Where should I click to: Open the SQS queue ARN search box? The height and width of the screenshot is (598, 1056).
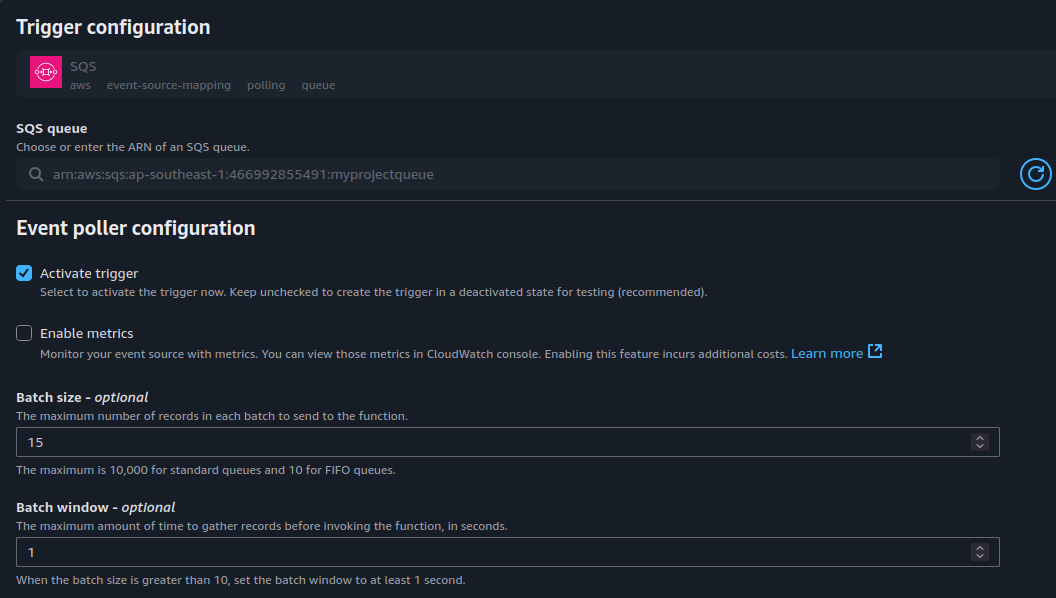[x=500, y=174]
